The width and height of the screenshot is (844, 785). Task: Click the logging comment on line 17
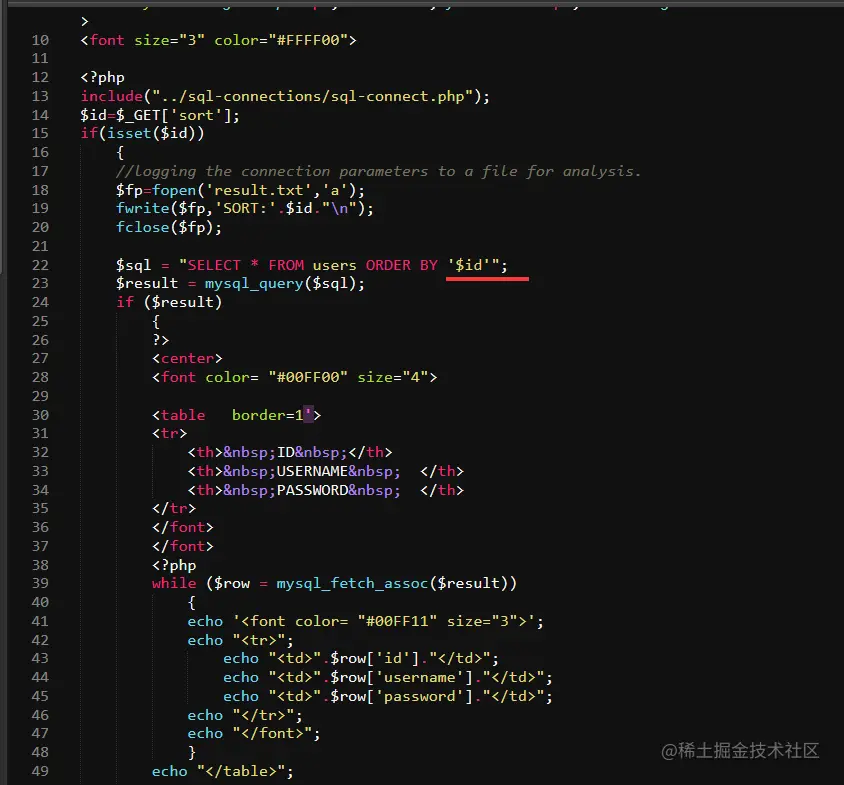click(378, 171)
